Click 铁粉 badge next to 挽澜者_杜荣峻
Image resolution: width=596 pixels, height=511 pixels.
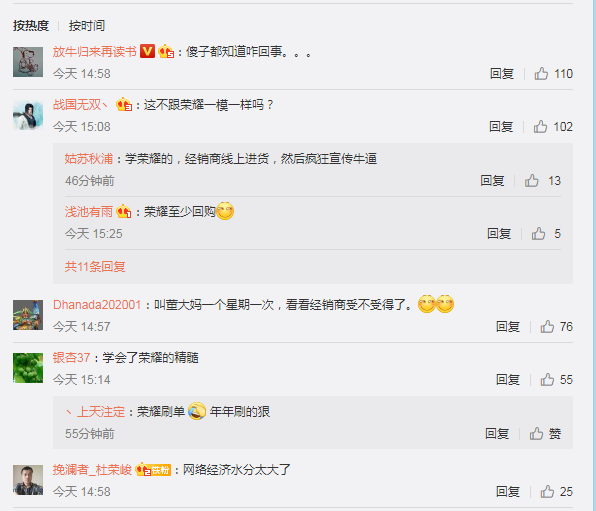160,470
